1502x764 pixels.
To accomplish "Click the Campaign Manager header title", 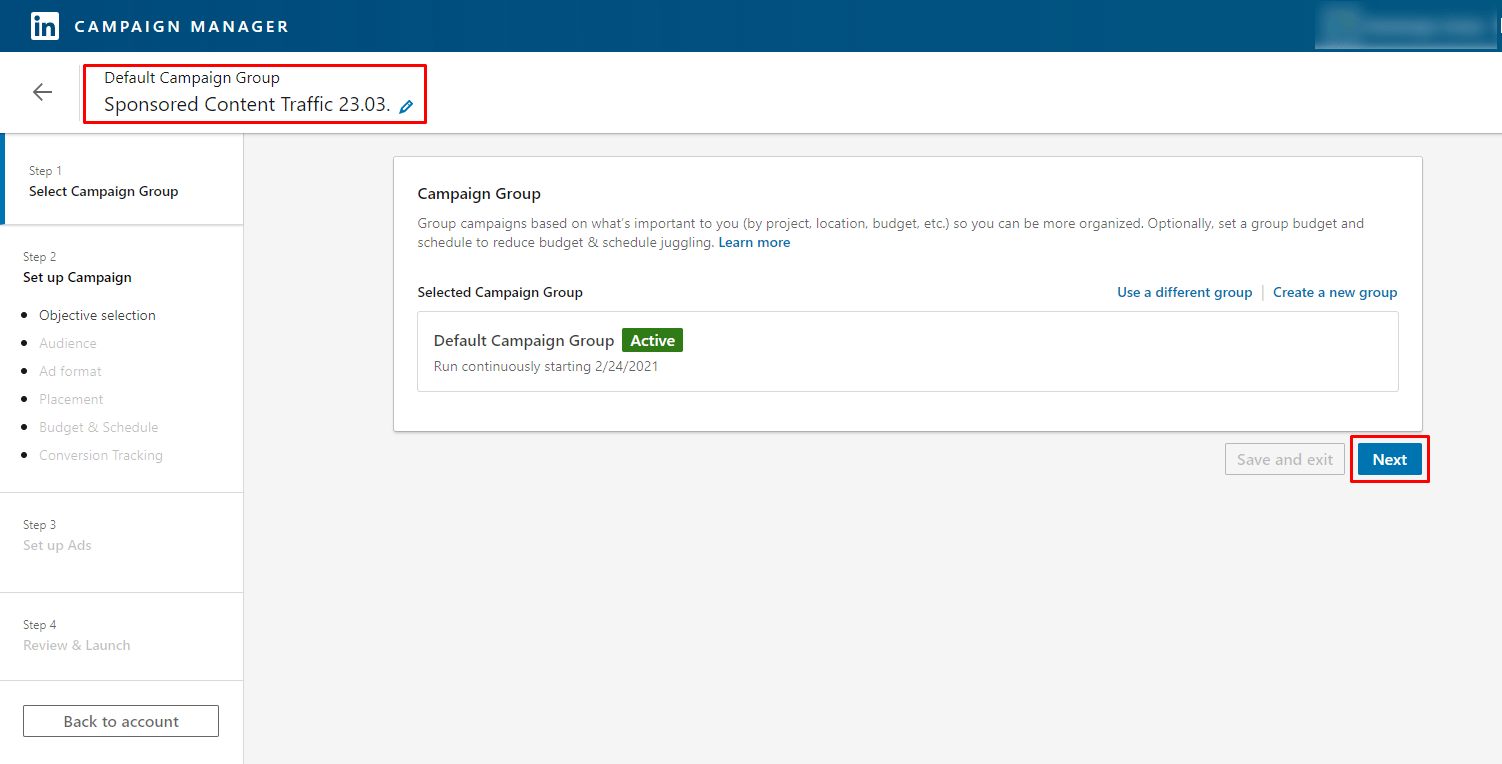I will click(181, 27).
